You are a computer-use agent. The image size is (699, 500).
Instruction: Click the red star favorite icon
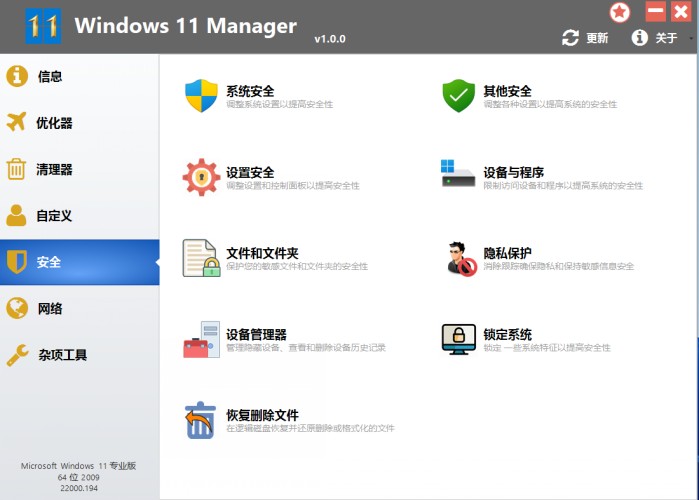[x=620, y=12]
